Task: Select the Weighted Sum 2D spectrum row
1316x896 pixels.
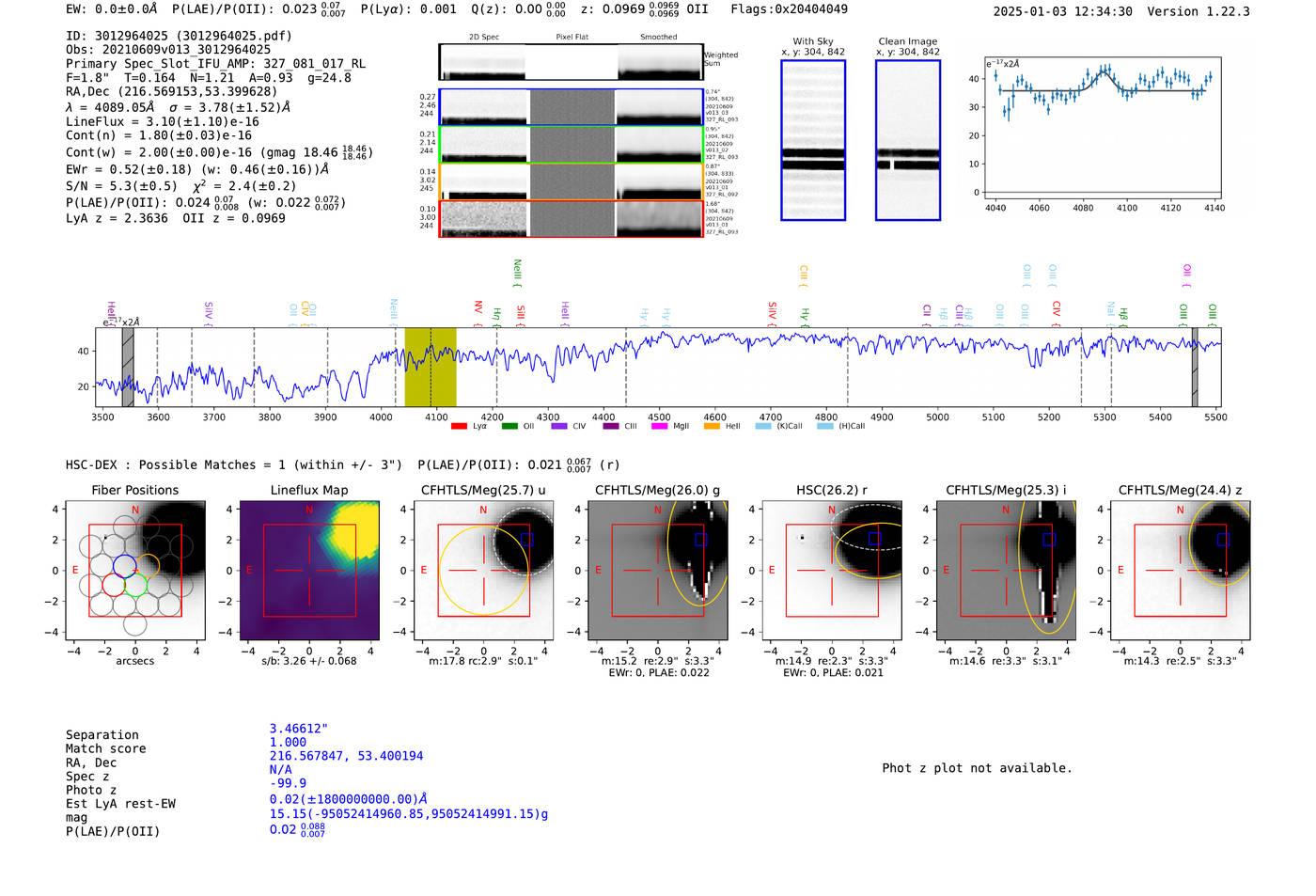Action: pyautogui.click(x=572, y=62)
